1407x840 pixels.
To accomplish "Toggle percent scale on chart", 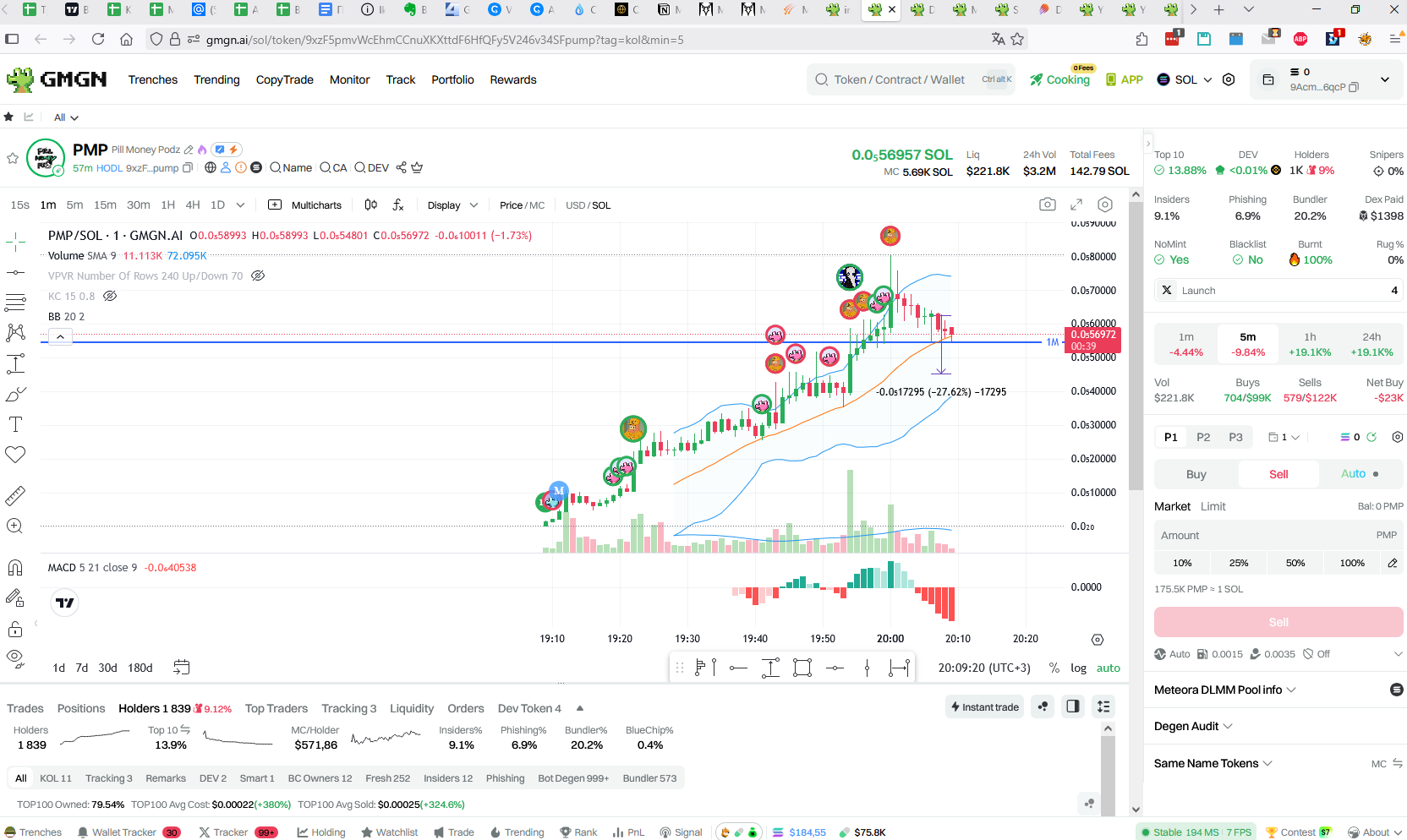I will (x=1054, y=668).
